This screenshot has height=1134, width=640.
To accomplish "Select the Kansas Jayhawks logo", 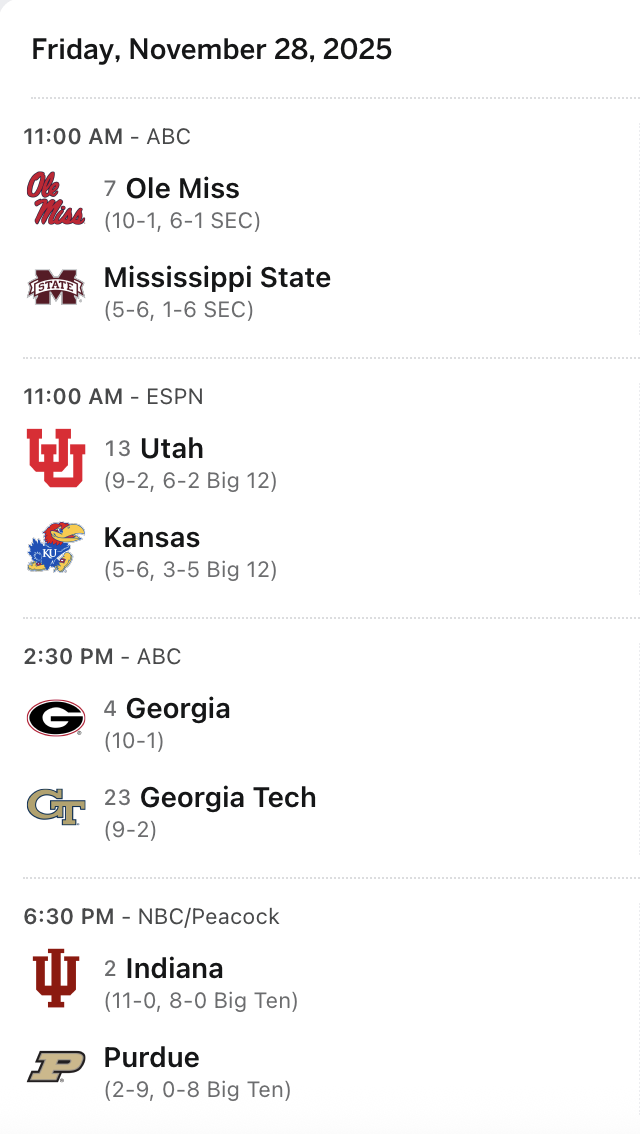I will [x=56, y=547].
